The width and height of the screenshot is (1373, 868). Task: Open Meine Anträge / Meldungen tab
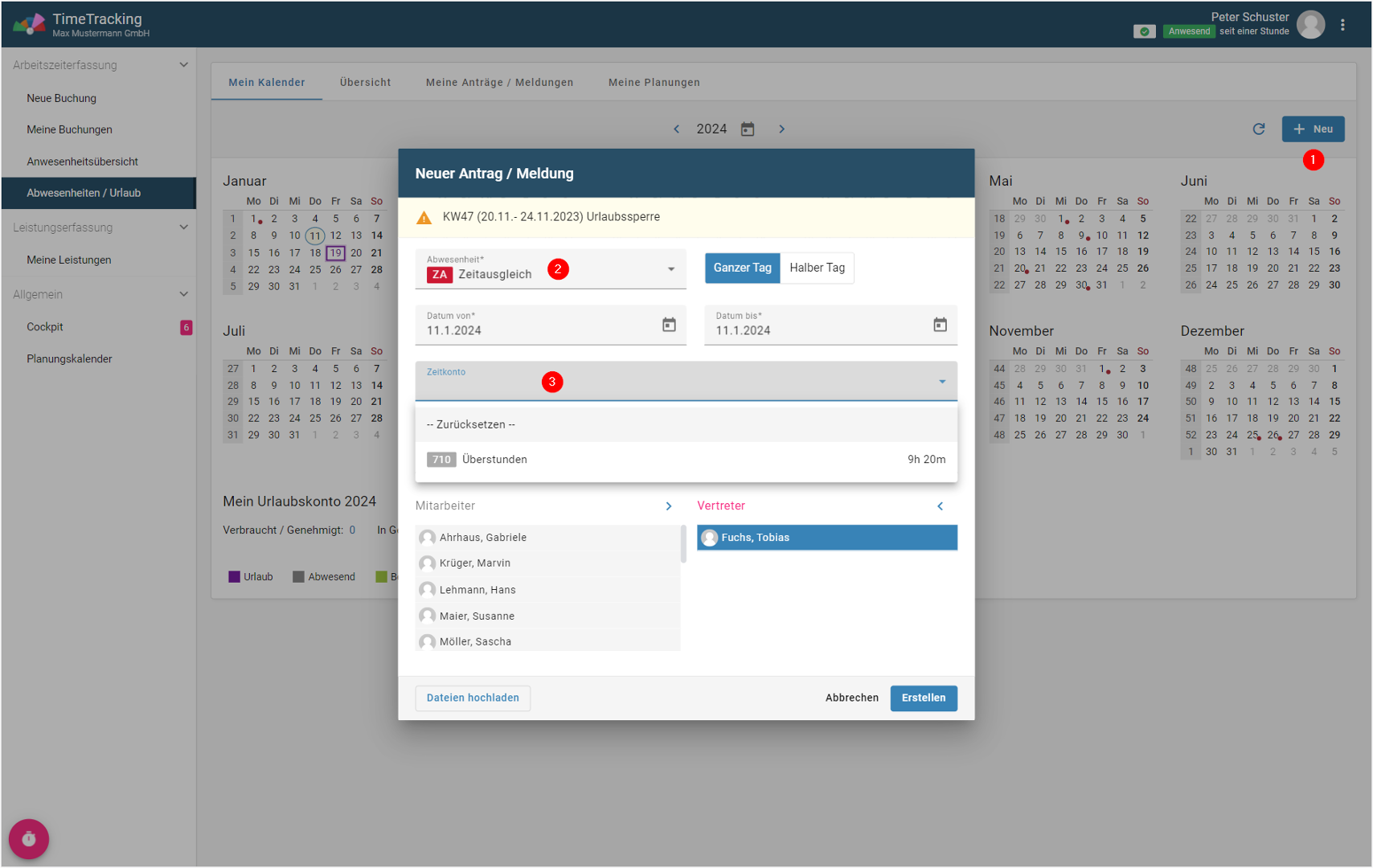[499, 83]
